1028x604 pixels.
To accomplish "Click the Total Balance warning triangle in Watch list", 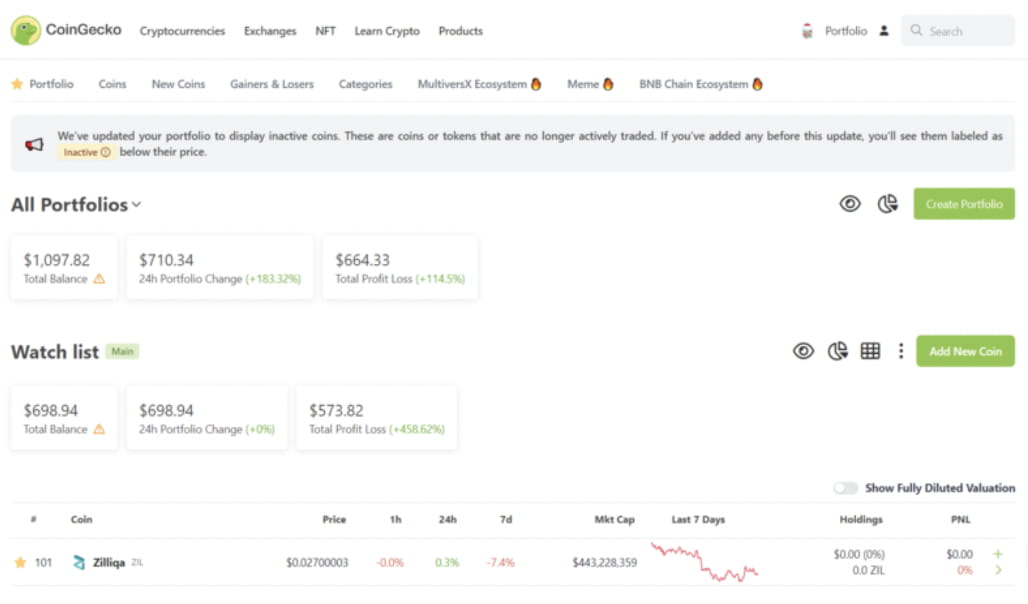I will pyautogui.click(x=99, y=430).
